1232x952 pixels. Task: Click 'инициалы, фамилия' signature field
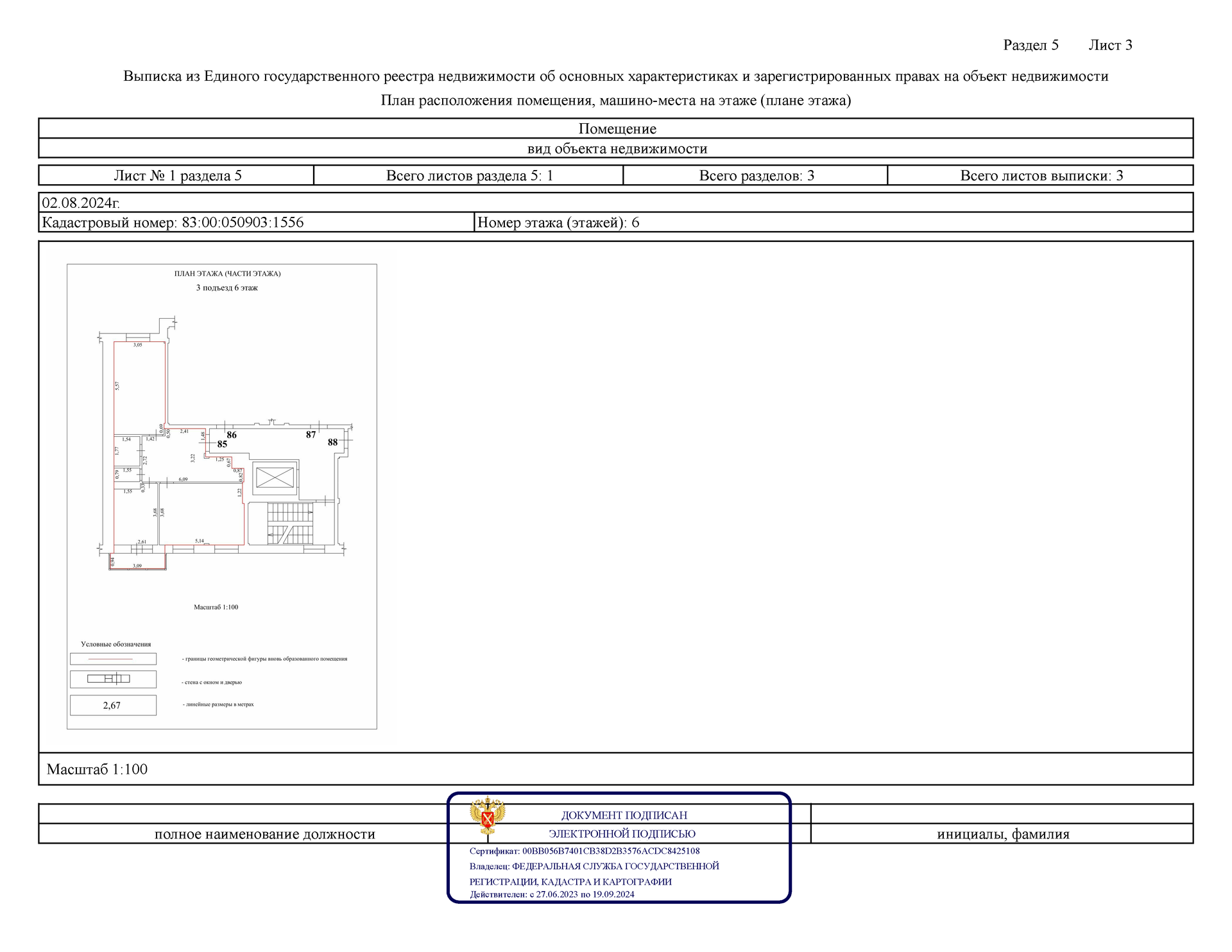(x=1002, y=834)
